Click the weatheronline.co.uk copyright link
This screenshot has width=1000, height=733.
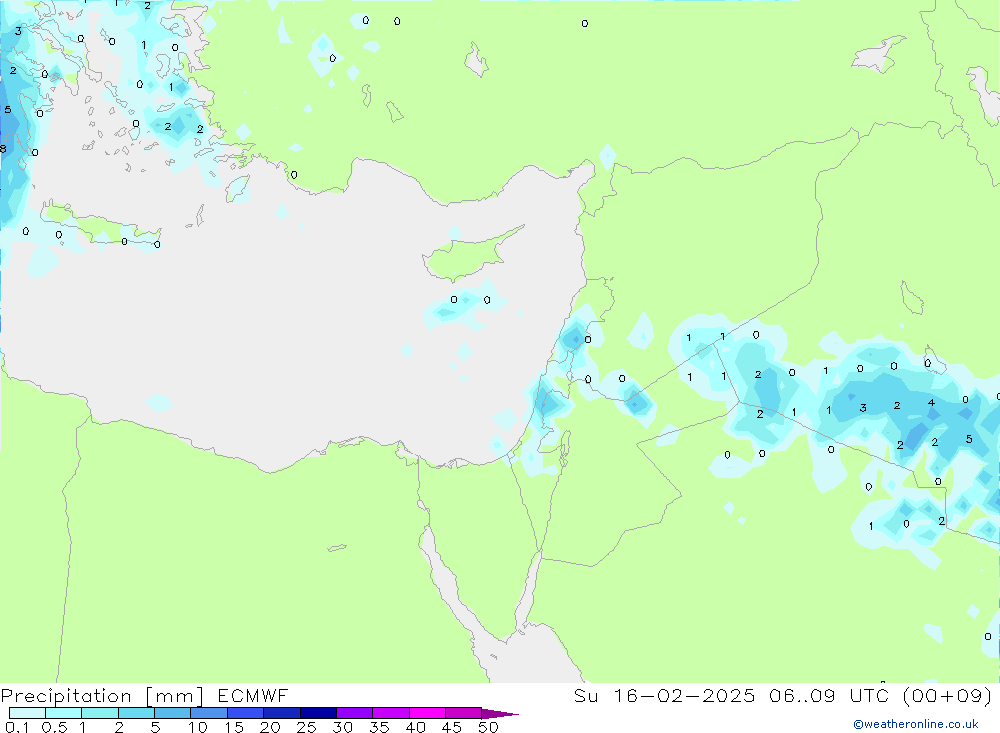915,724
